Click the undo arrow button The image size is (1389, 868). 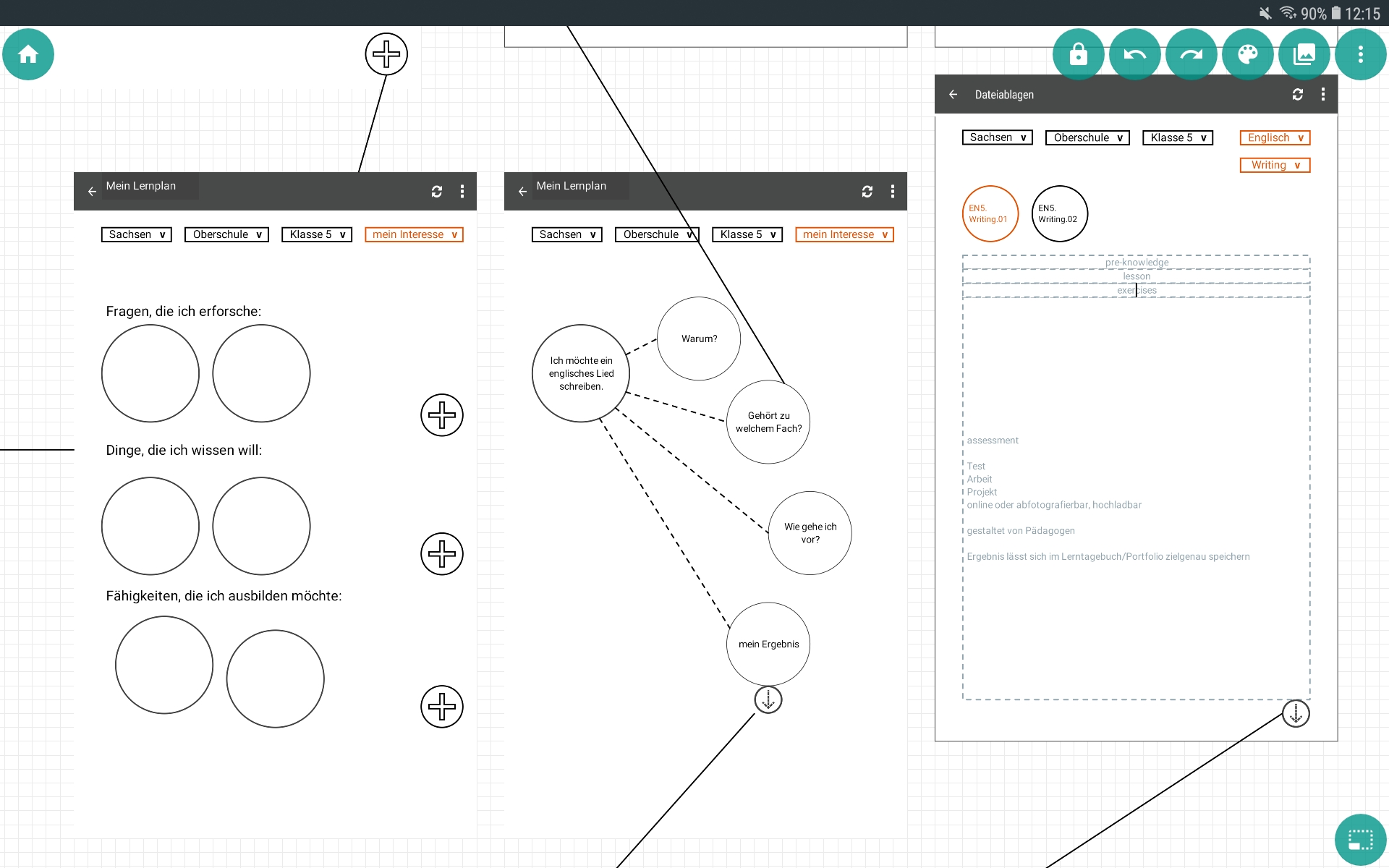(x=1134, y=54)
